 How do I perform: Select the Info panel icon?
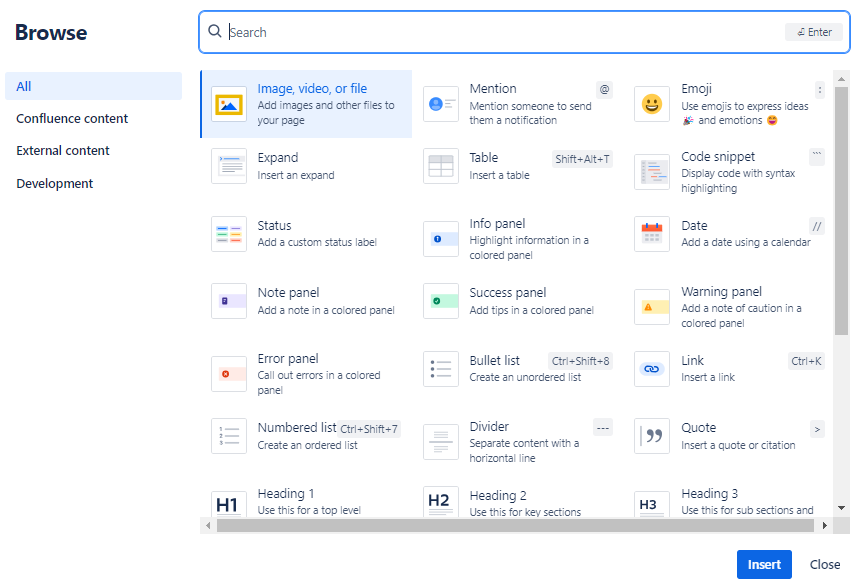tap(441, 239)
